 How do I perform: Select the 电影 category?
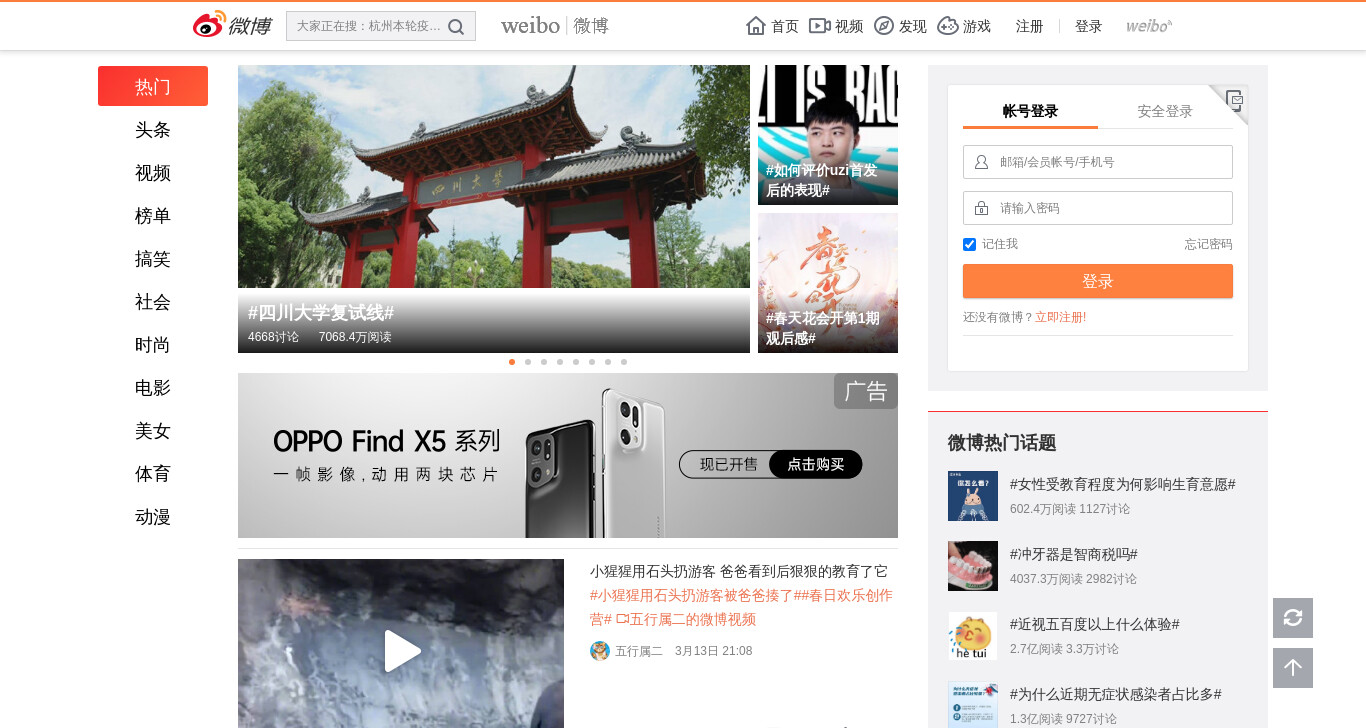153,388
